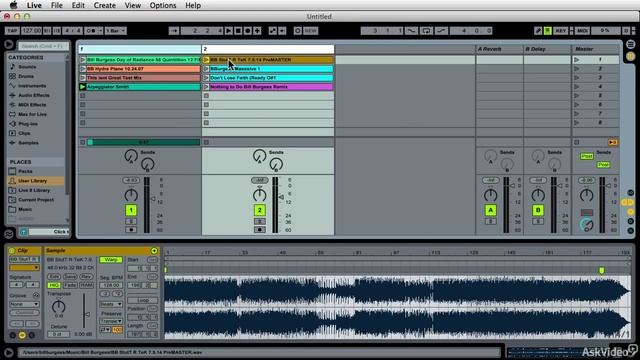Collapse the browser with the triangle button
Image resolution: width=640 pixels, height=360 pixels.
[8, 44]
